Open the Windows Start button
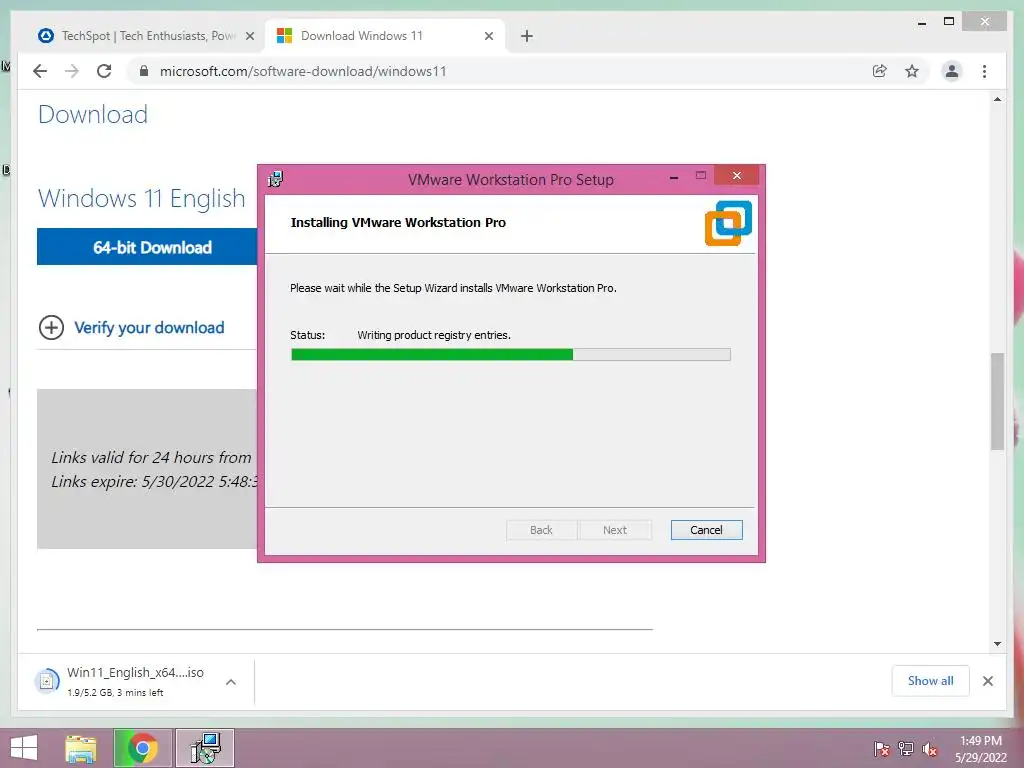The width and height of the screenshot is (1024, 768). point(24,748)
